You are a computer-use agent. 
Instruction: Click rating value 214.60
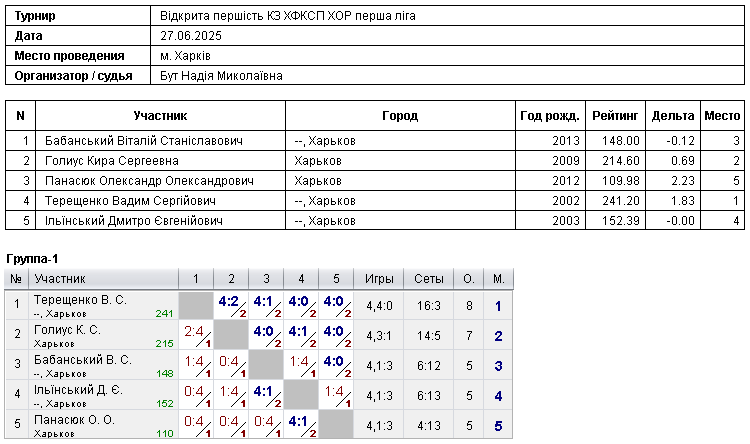point(621,161)
